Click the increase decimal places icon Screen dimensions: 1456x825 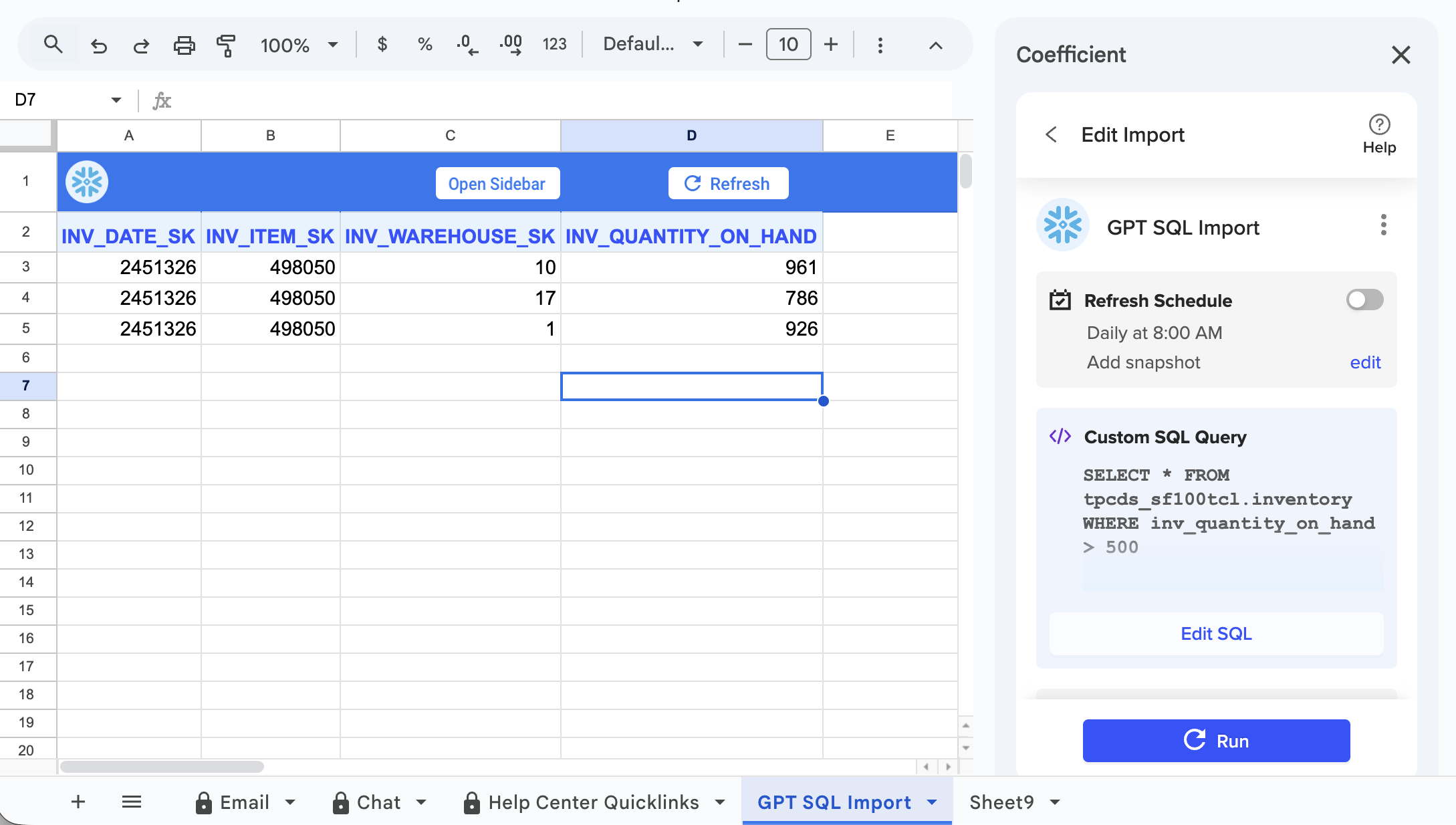(x=511, y=45)
